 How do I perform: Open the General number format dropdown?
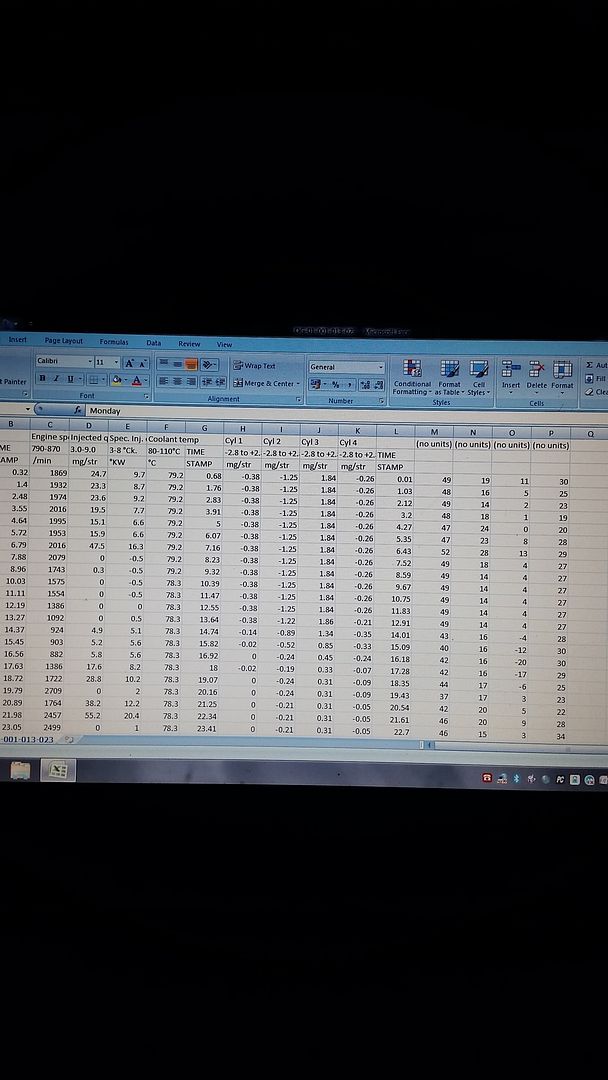(x=381, y=368)
